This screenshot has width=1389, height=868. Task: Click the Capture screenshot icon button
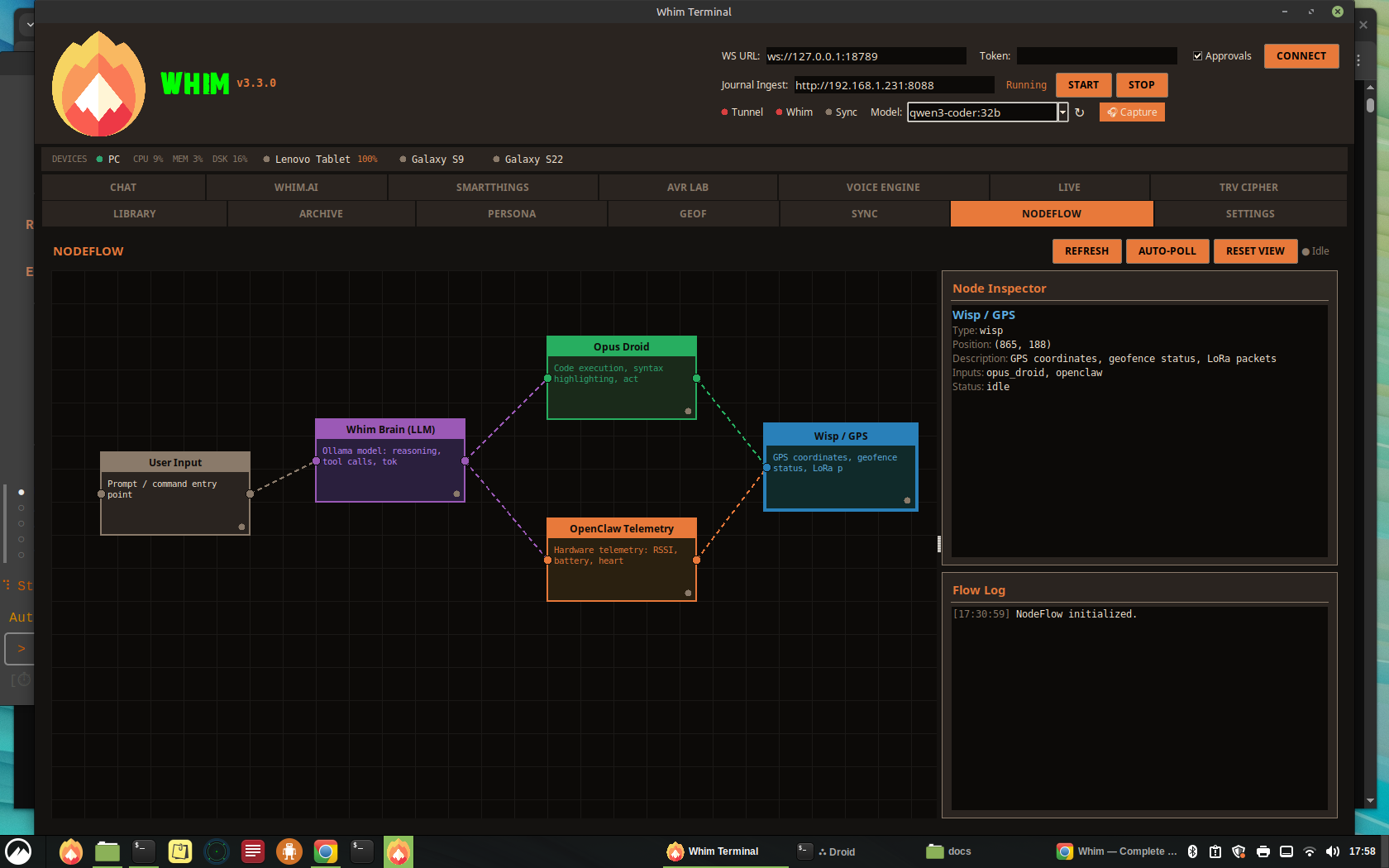click(x=1132, y=112)
